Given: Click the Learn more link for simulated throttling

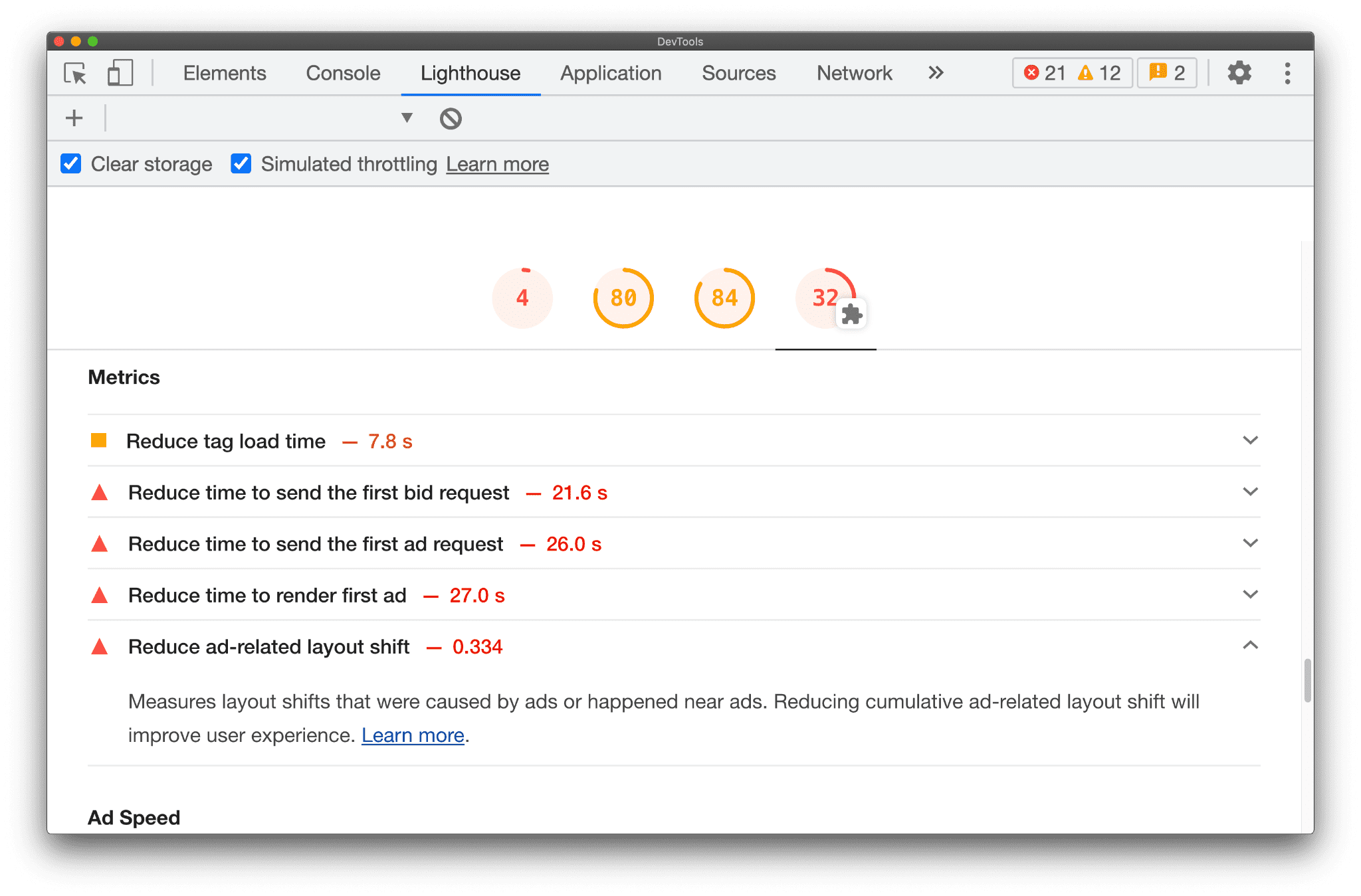Looking at the screenshot, I should point(498,164).
